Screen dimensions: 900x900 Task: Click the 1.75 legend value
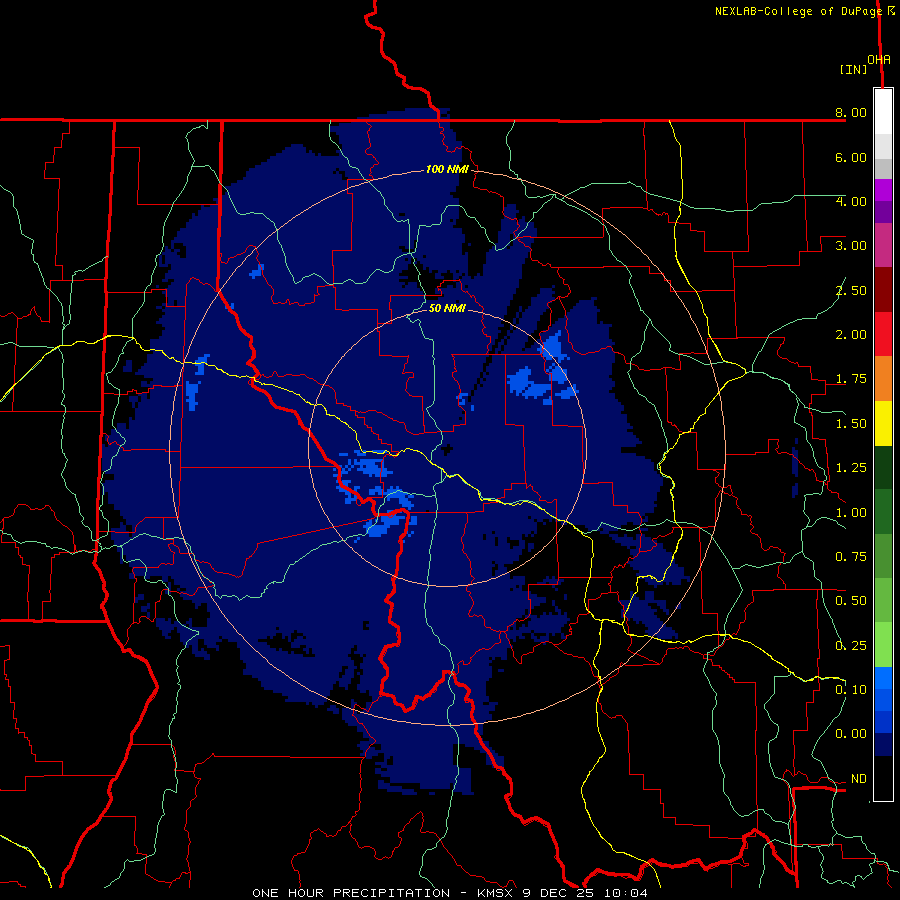(x=851, y=379)
